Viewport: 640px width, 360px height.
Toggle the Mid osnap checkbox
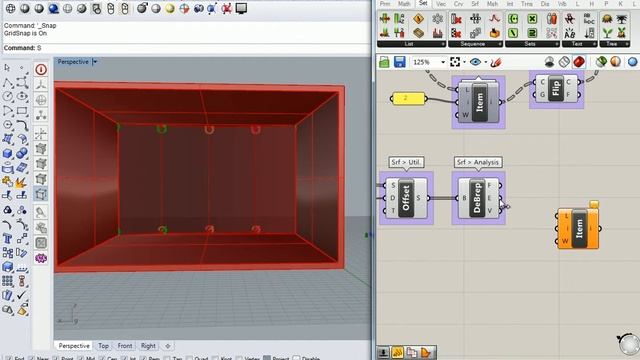79,358
